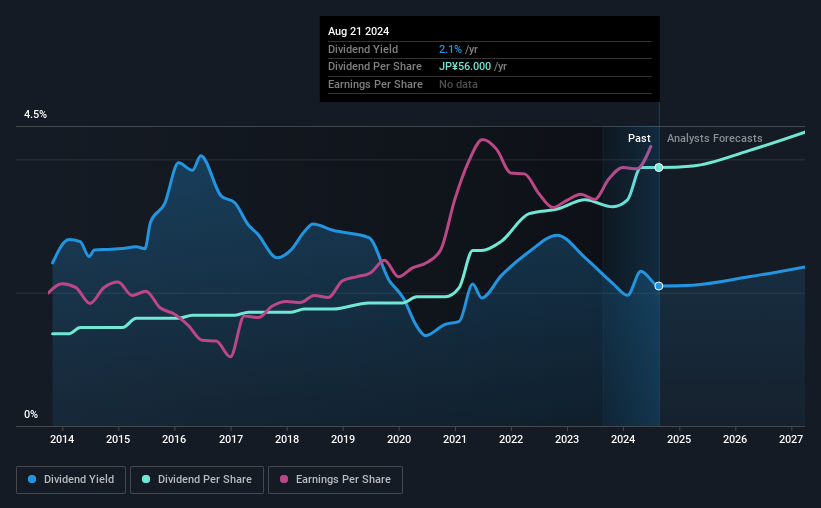This screenshot has width=821, height=508.
Task: Click the Aug 21 2024 tooltip date header
Action: pyautogui.click(x=358, y=31)
